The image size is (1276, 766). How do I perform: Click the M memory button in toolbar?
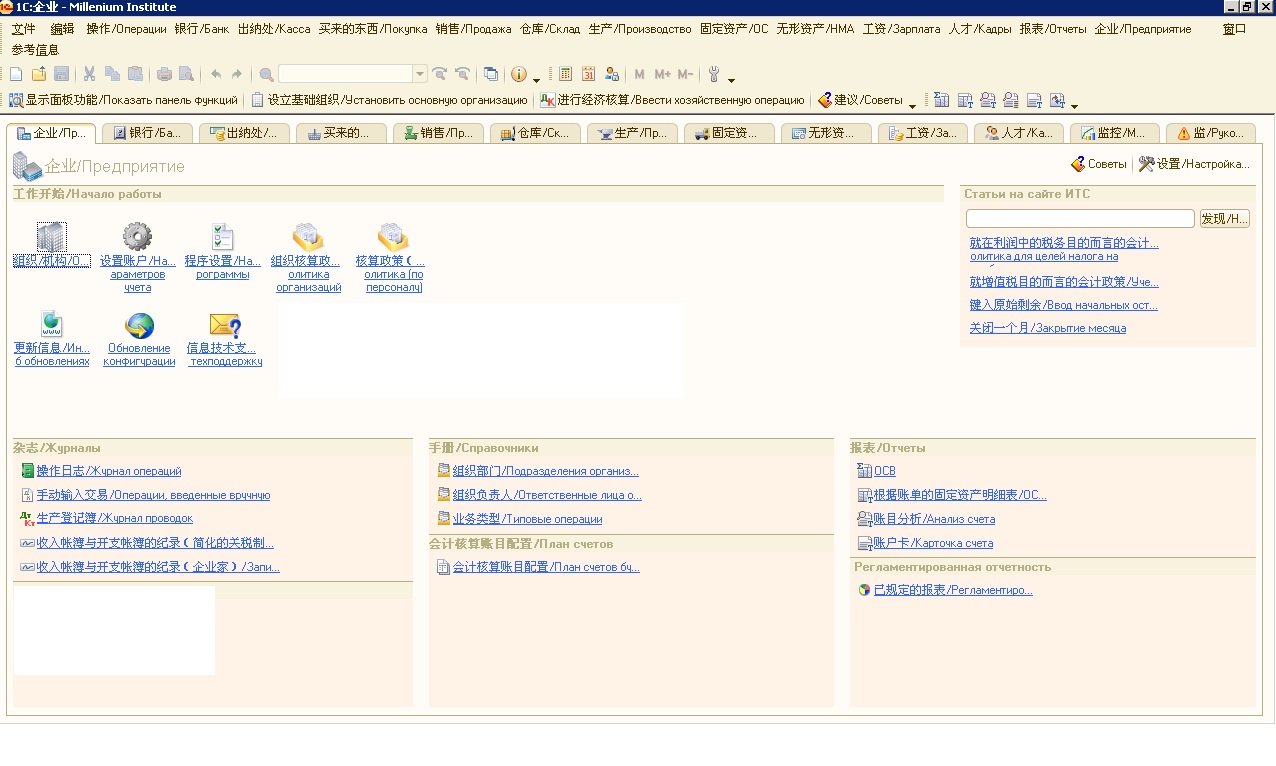640,74
